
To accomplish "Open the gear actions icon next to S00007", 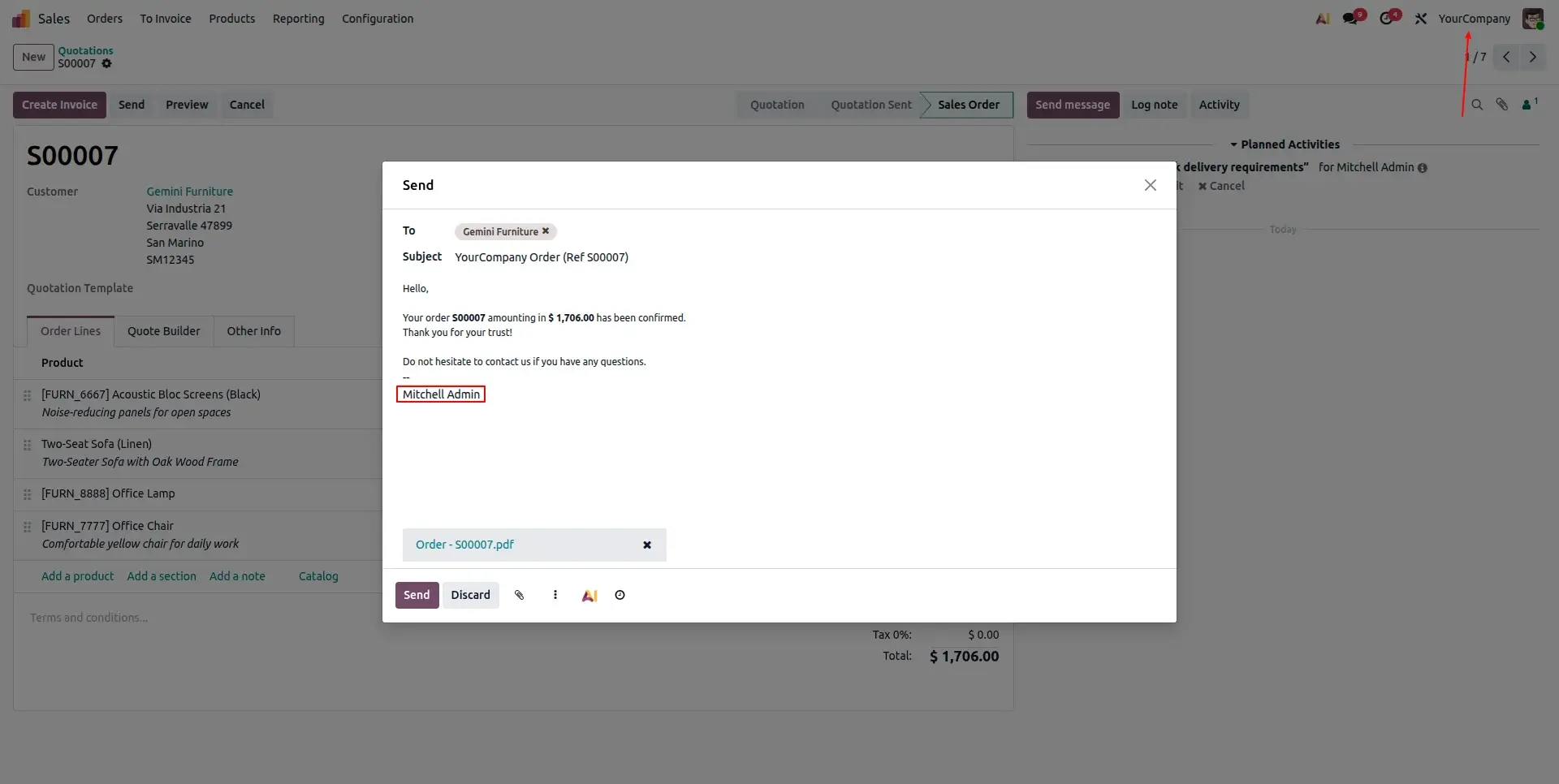I will [106, 63].
